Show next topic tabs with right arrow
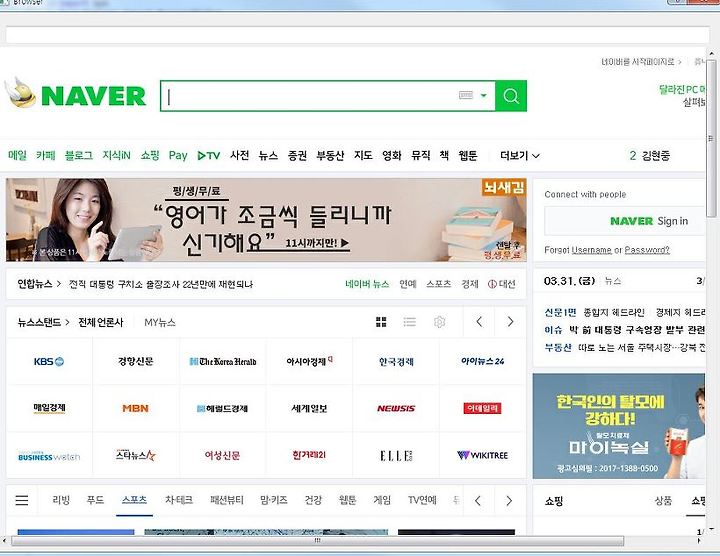 click(509, 500)
